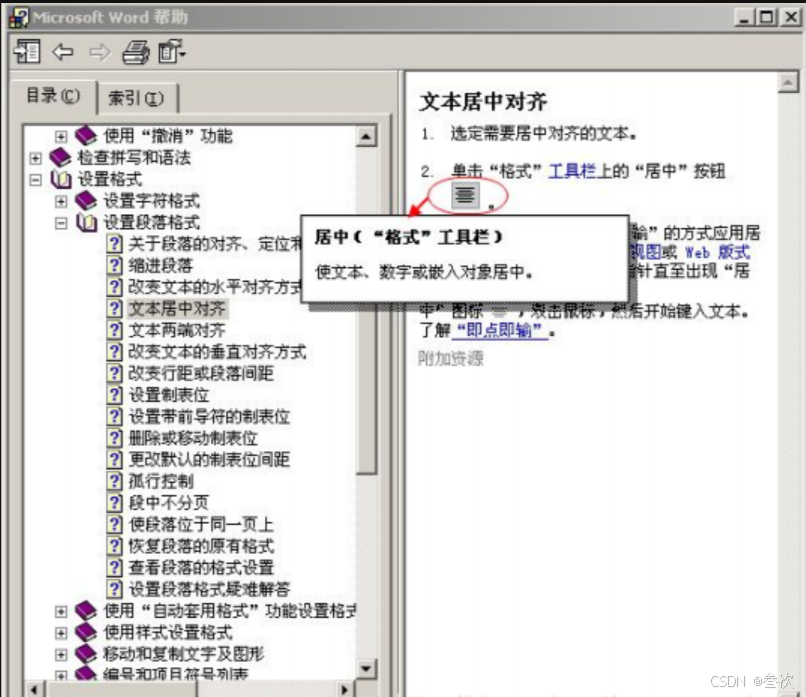Collapse the 设置格式 node

35,179
